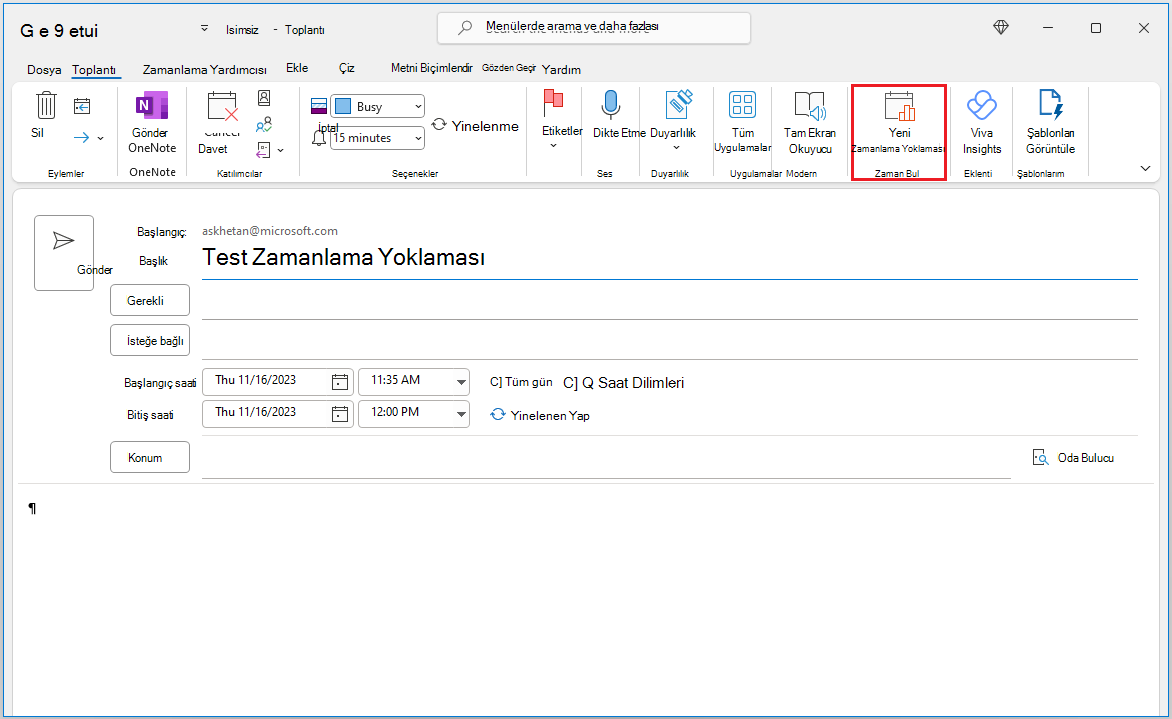This screenshot has height=719, width=1172.
Task: Collapse the ribbon with the chevron
Action: (1145, 168)
